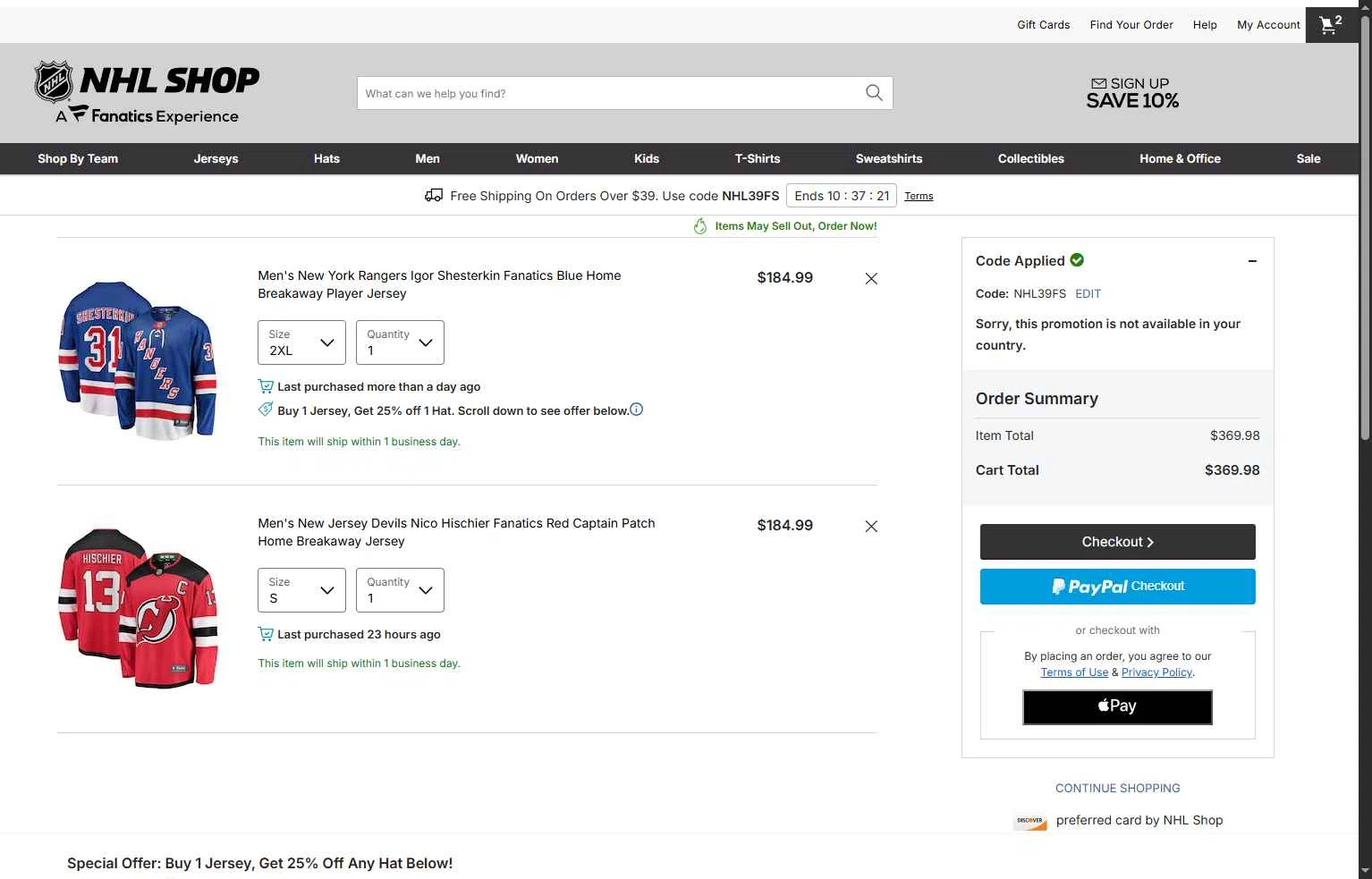This screenshot has height=879, width=1372.
Task: Click CONTINUE SHOPPING link
Action: pos(1118,788)
